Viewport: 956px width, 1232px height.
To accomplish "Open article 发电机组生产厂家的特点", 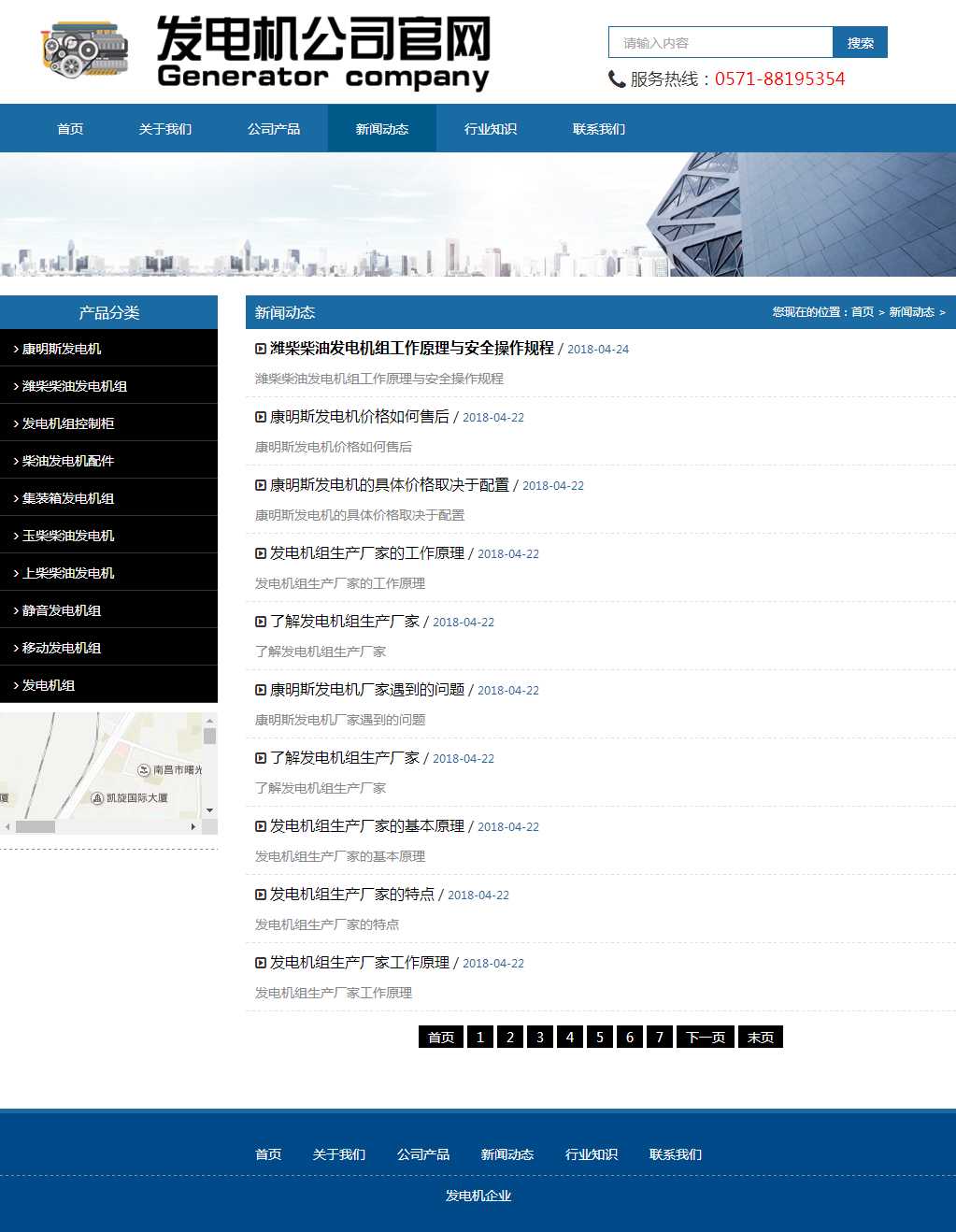I will 352,895.
